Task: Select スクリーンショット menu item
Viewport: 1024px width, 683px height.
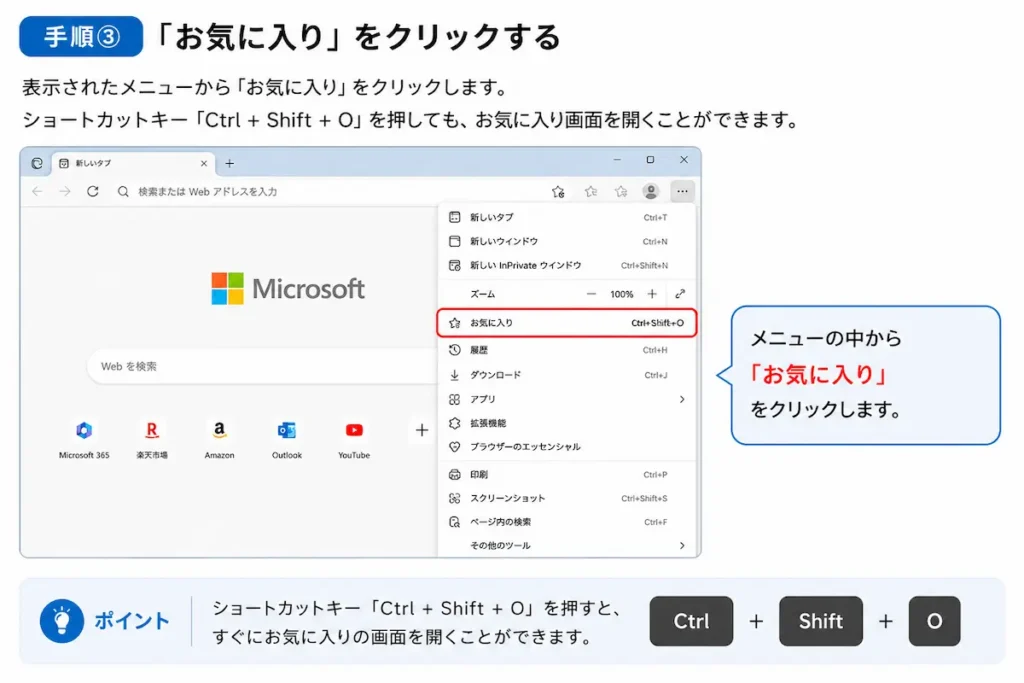Action: [x=567, y=498]
